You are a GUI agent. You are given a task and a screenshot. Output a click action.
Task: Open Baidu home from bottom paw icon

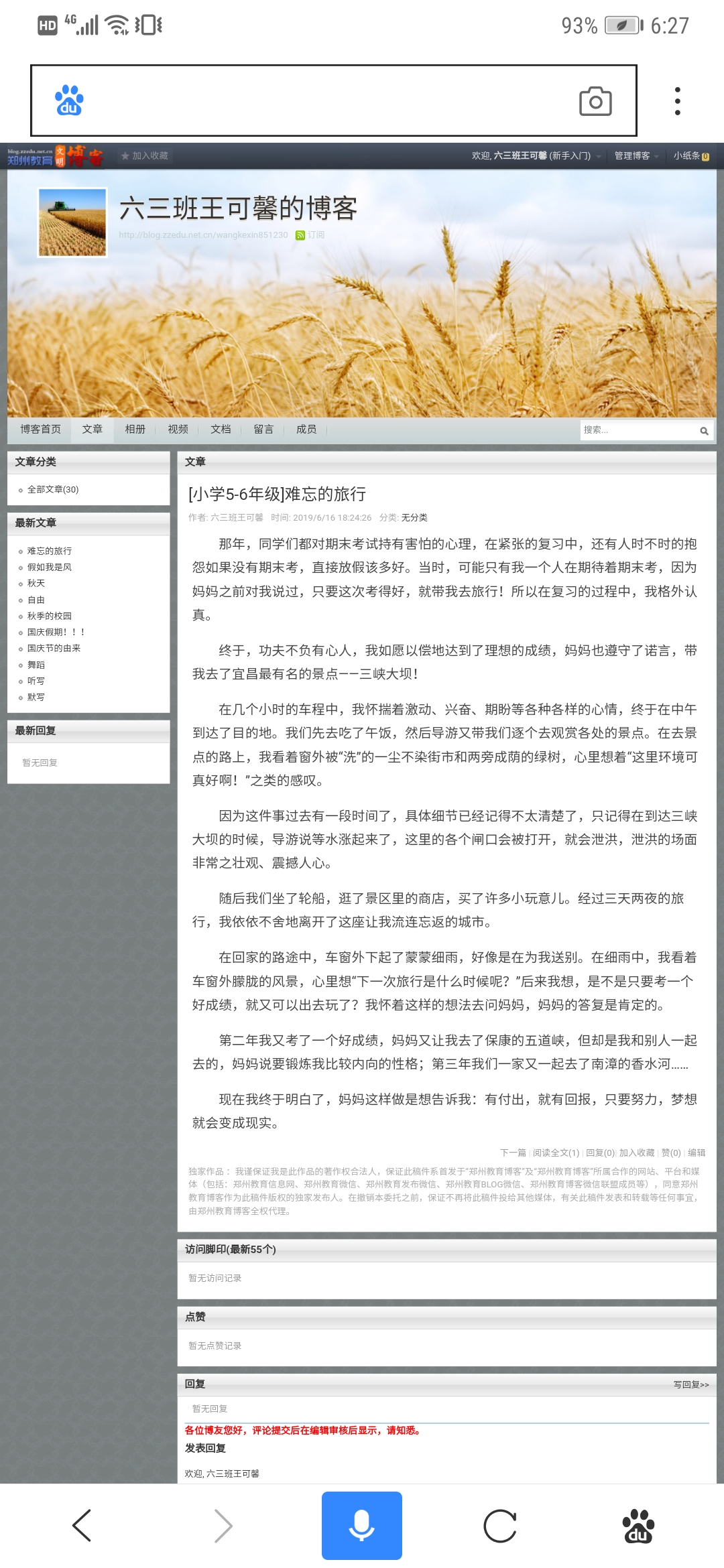point(638,1526)
